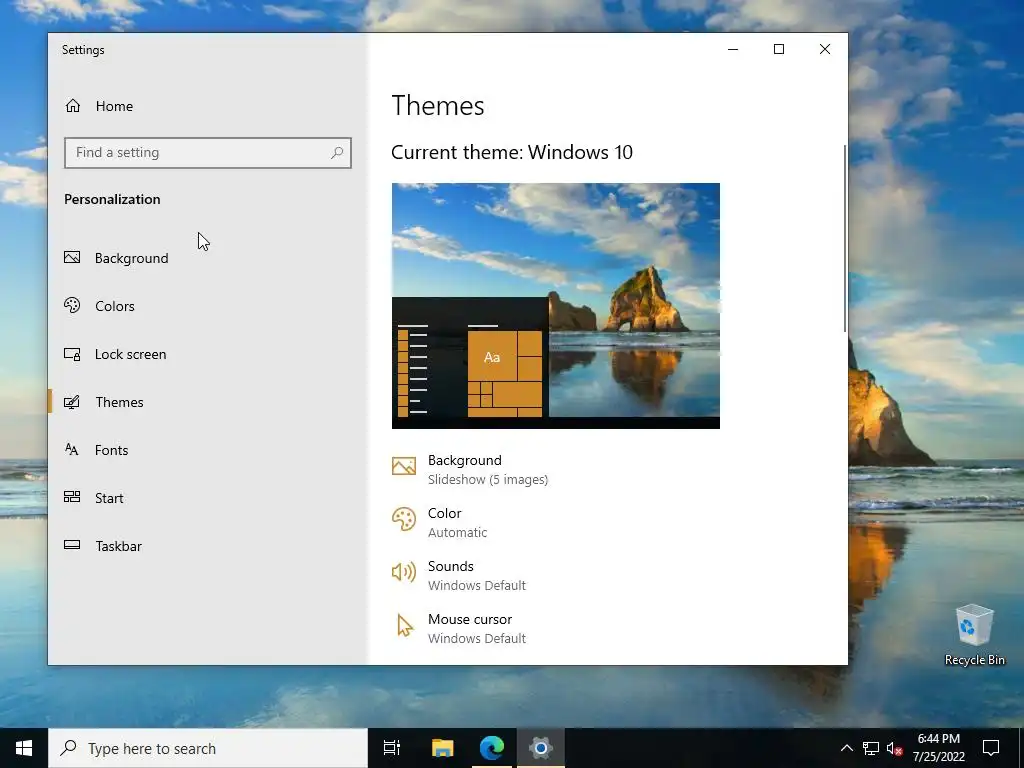
Task: Click the Background picture icon in sidebar
Action: point(72,257)
